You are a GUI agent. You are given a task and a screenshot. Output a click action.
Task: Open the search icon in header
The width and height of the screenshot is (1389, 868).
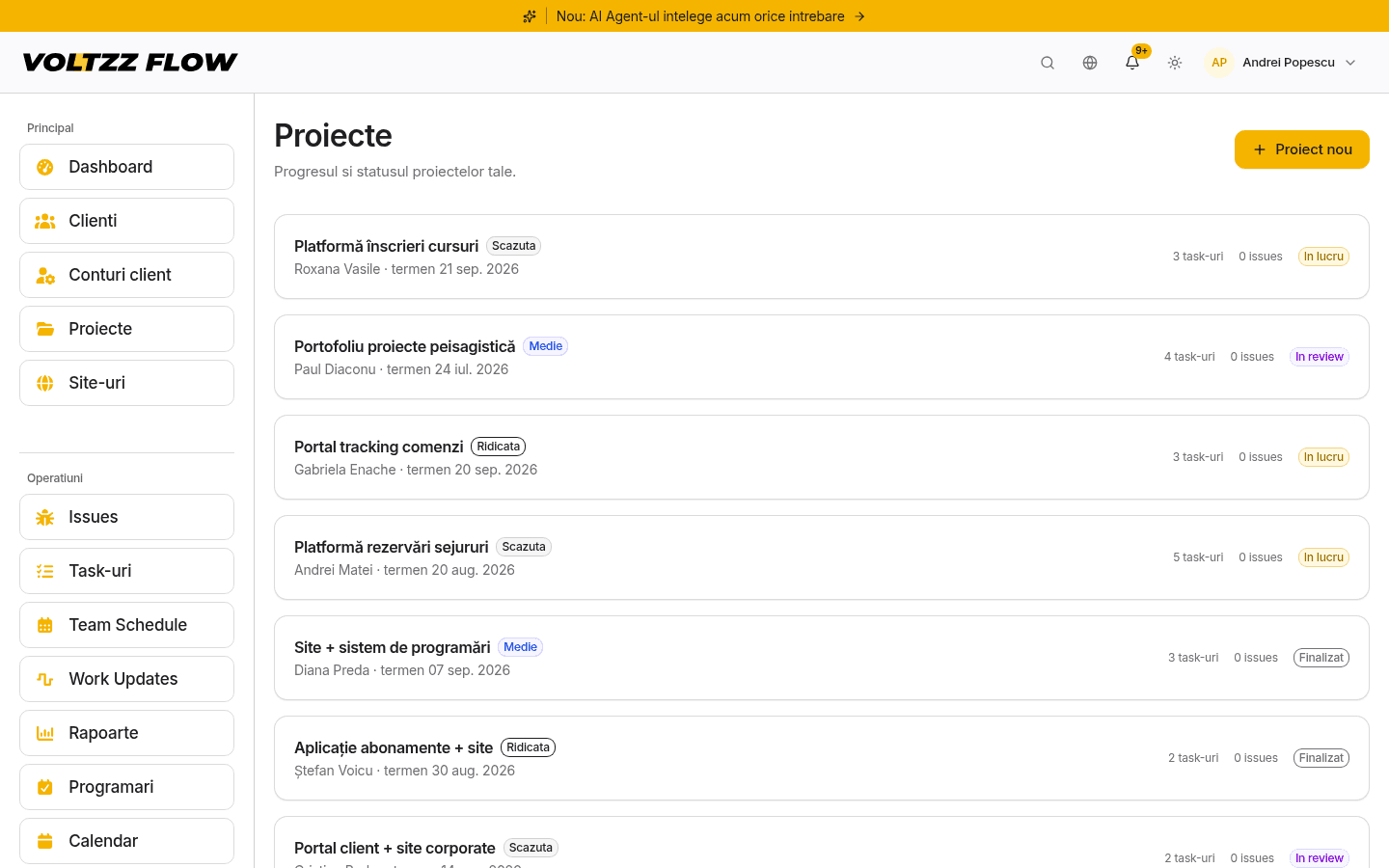(1048, 63)
